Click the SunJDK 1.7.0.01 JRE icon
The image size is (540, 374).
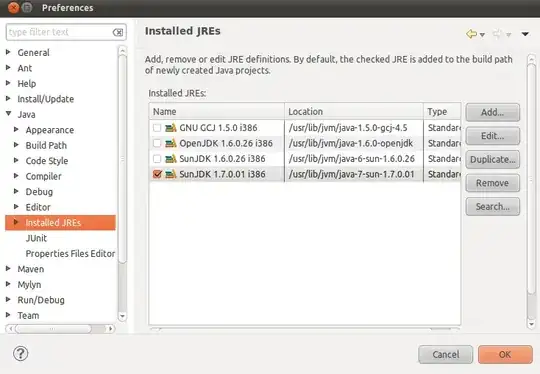click(171, 174)
